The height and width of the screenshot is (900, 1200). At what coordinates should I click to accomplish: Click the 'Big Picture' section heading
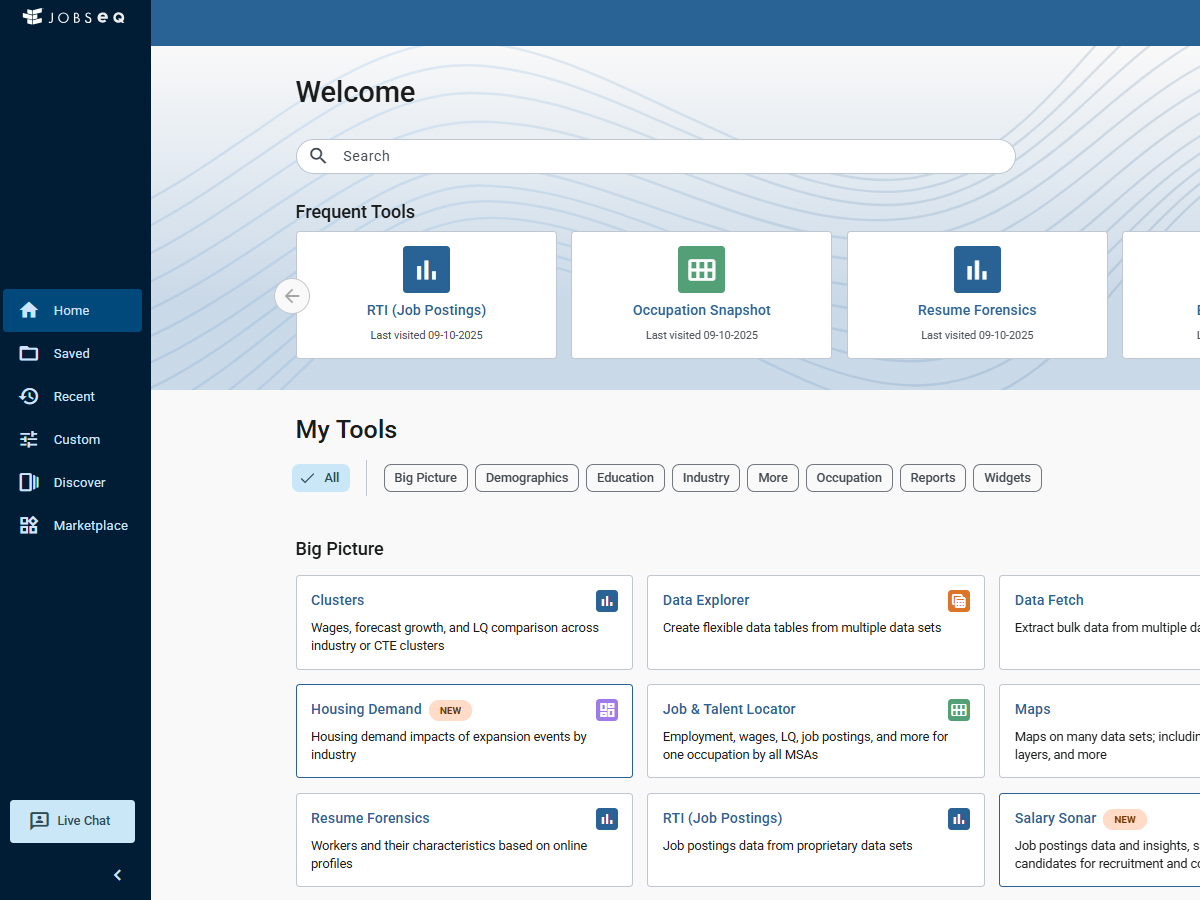[x=339, y=549]
